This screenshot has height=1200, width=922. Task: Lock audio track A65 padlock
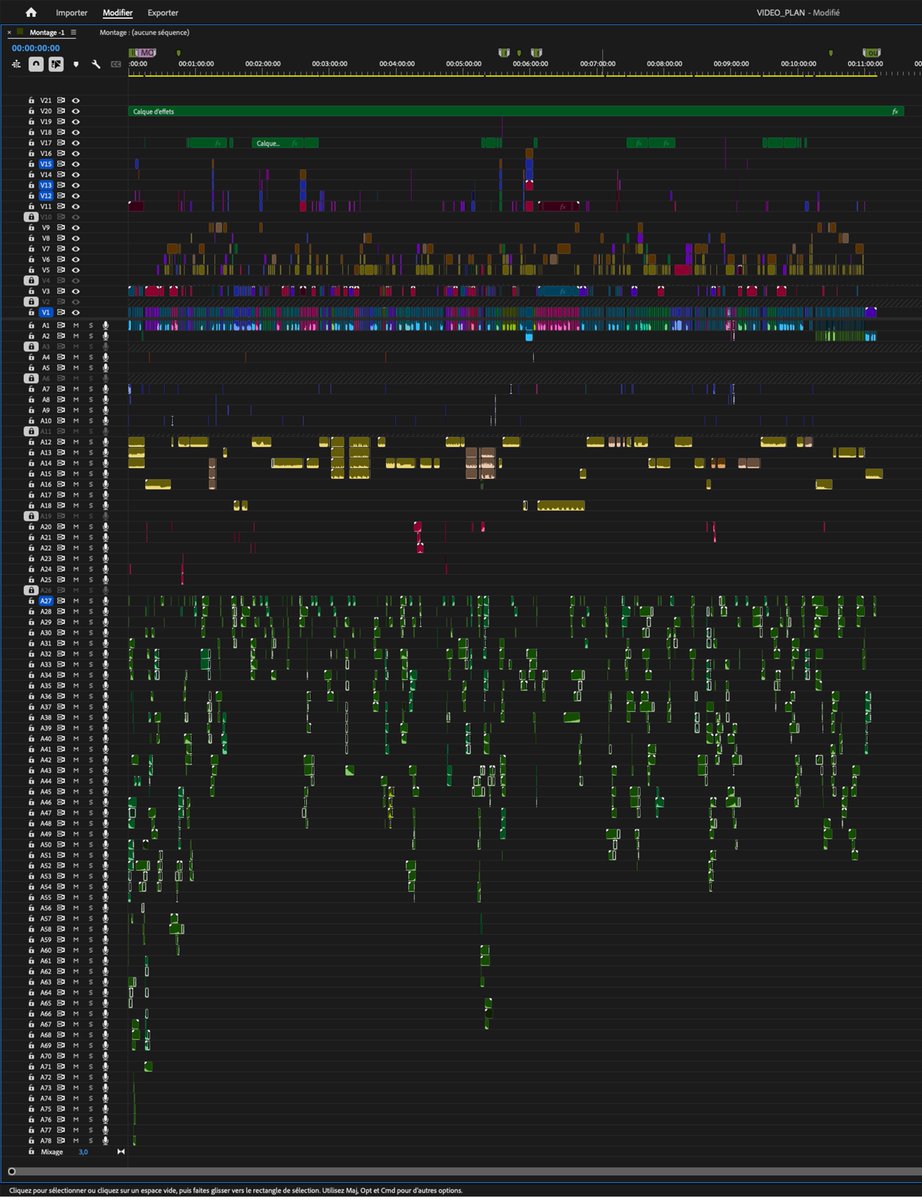pyautogui.click(x=31, y=1003)
